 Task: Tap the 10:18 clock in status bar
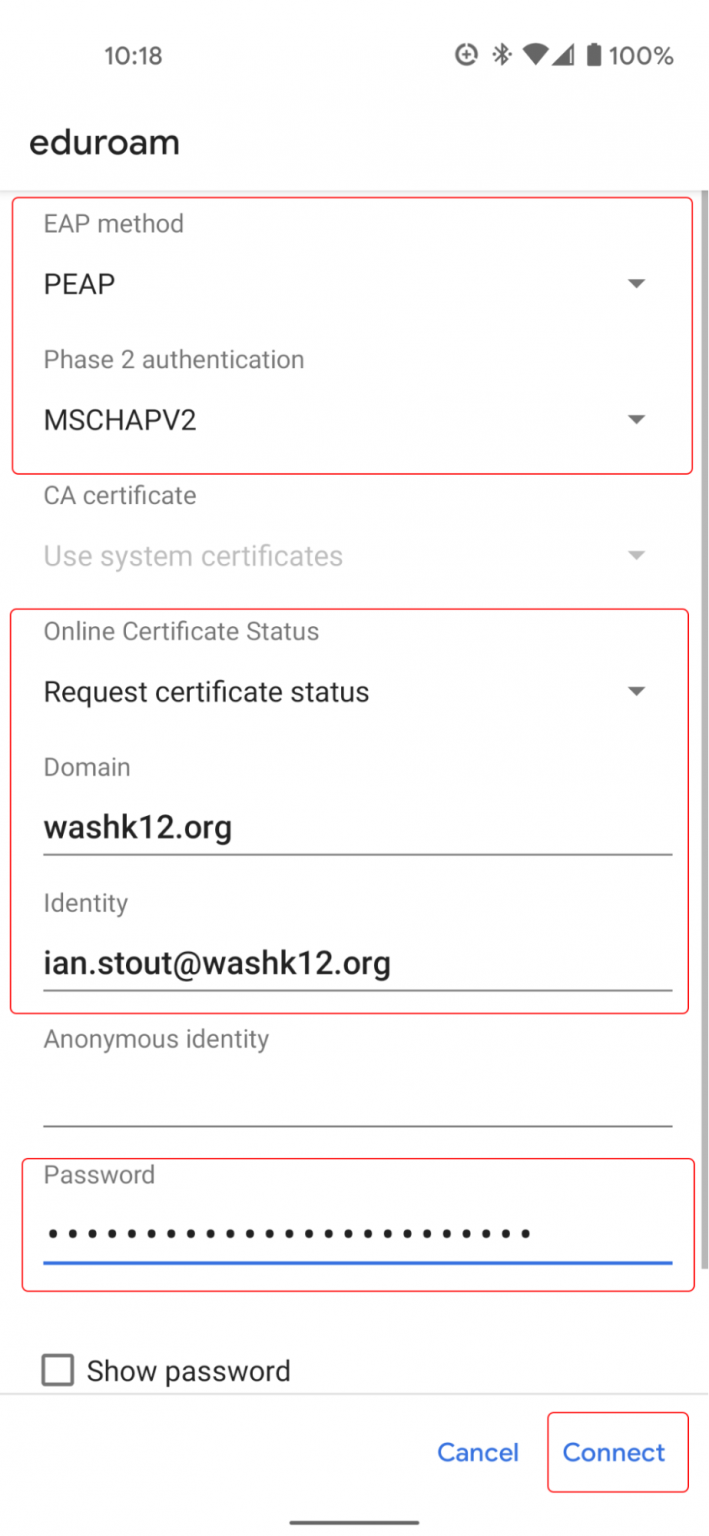click(133, 56)
